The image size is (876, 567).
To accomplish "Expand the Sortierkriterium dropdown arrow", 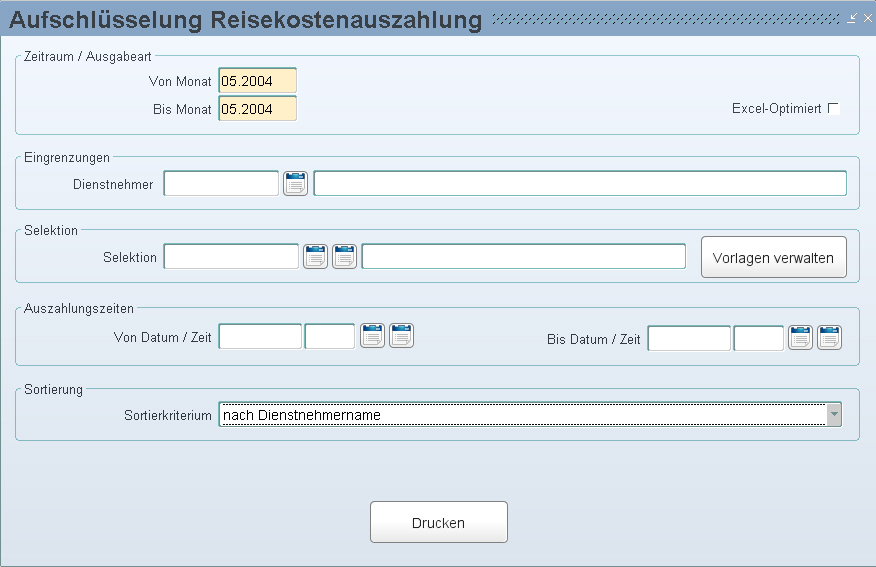I will click(x=833, y=415).
